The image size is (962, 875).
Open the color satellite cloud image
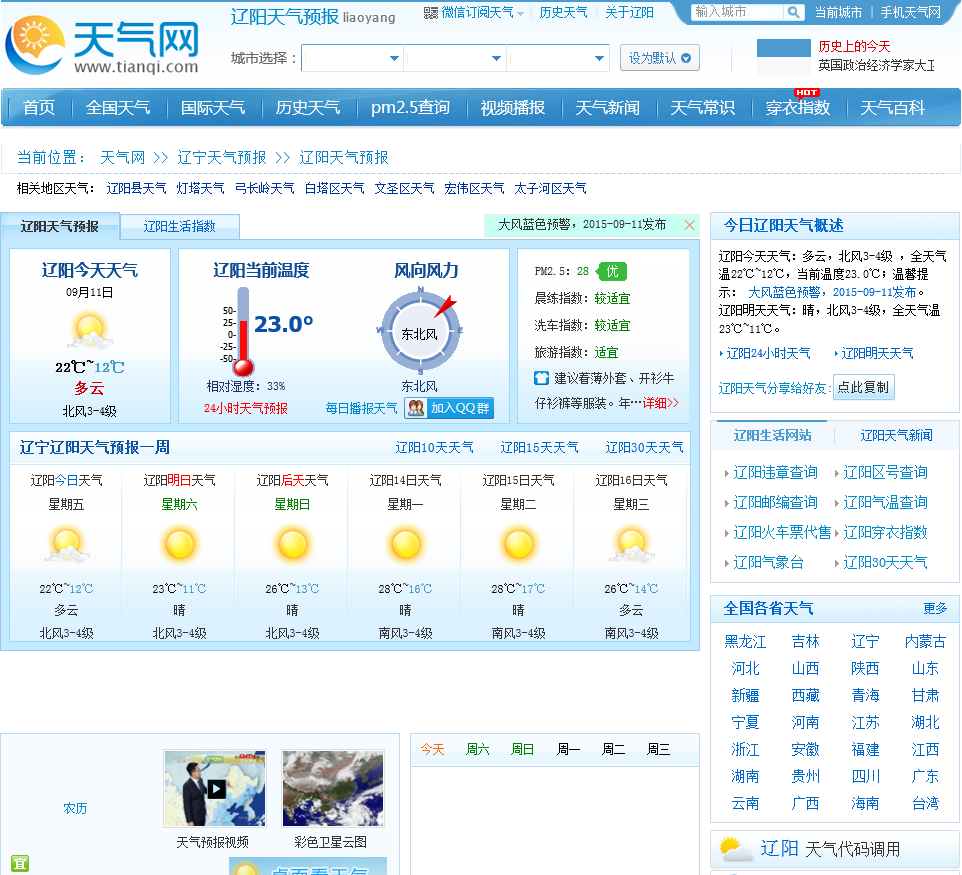click(x=333, y=788)
